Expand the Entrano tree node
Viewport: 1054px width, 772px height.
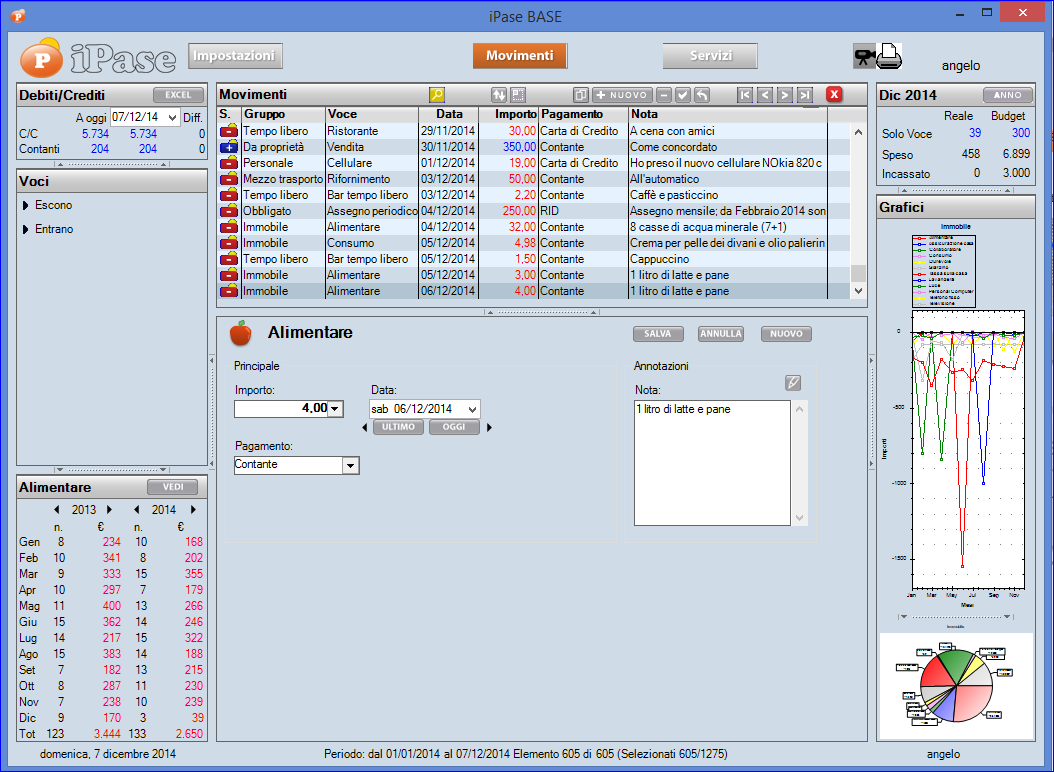point(25,230)
